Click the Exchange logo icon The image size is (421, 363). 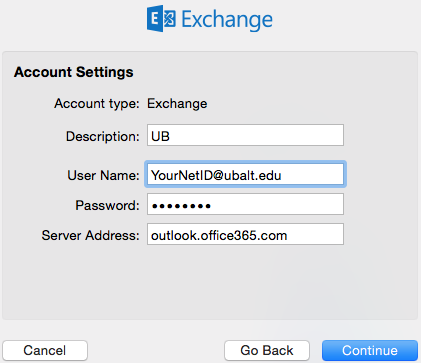coord(161,18)
